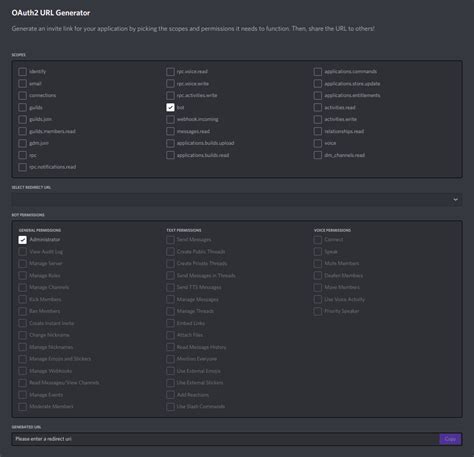Enable the voice scope checkbox

[318, 143]
